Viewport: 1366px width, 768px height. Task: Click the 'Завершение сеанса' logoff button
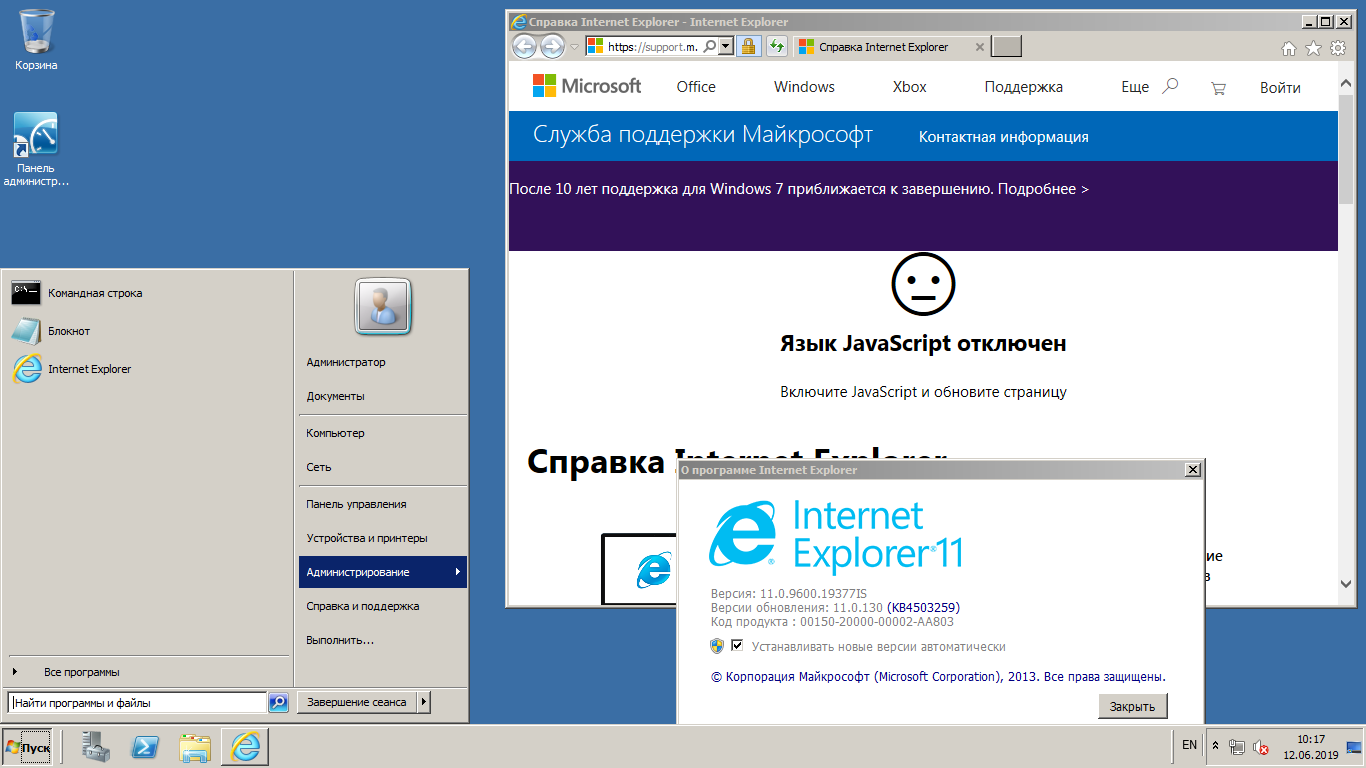(x=357, y=702)
